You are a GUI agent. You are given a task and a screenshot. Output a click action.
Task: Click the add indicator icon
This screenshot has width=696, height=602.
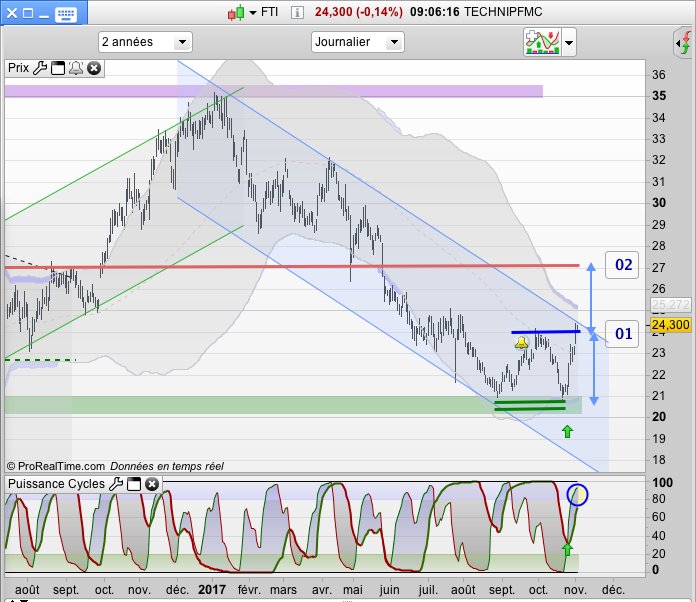542,42
